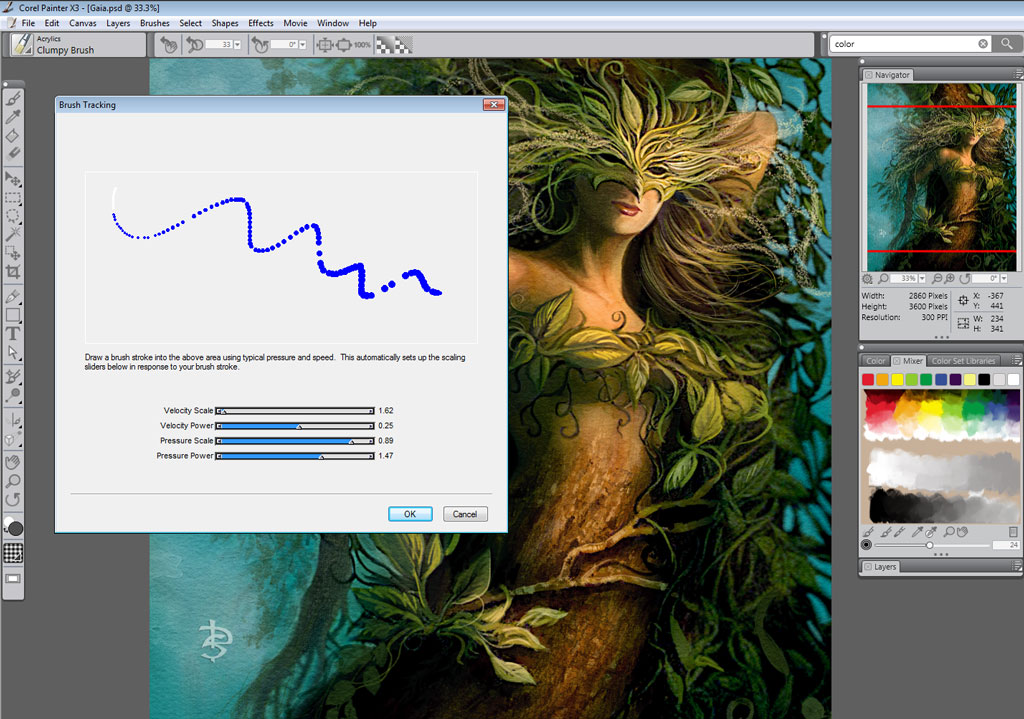Choose the Dropper tool in toolbox
1024x719 pixels.
[x=14, y=118]
